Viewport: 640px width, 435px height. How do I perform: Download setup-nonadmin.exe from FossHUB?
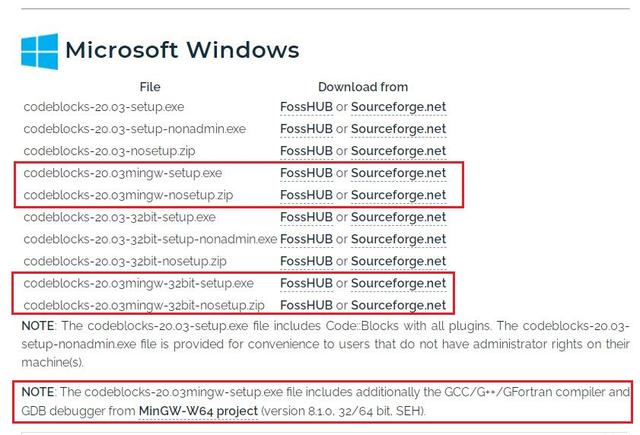coord(307,129)
